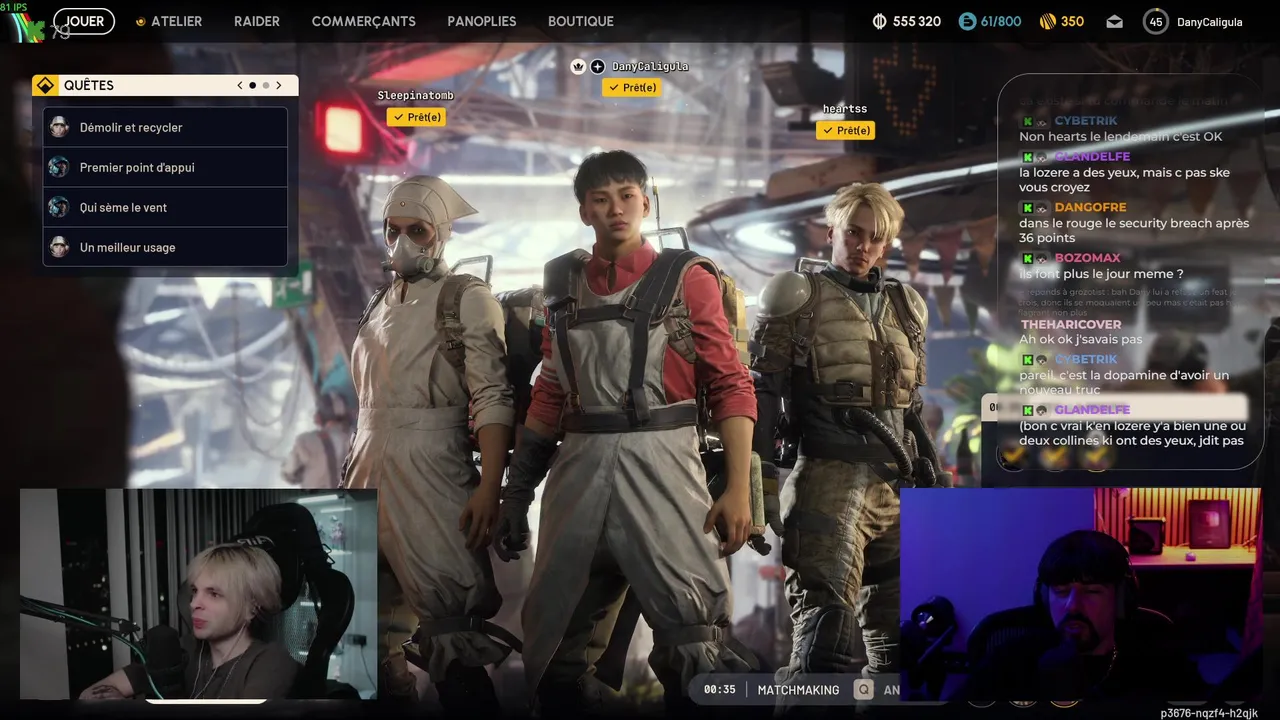Image resolution: width=1280 pixels, height=720 pixels.
Task: Click the message 'ils font plus le jour meme ?'
Action: [x=1101, y=274]
